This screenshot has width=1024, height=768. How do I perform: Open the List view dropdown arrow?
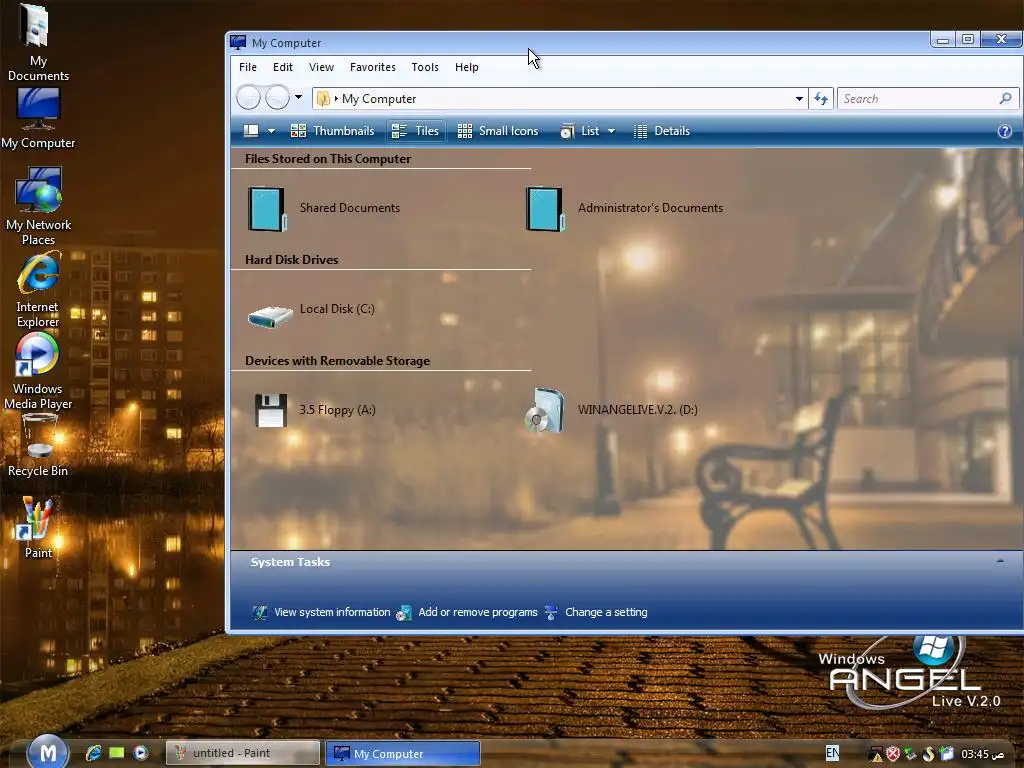(x=611, y=131)
